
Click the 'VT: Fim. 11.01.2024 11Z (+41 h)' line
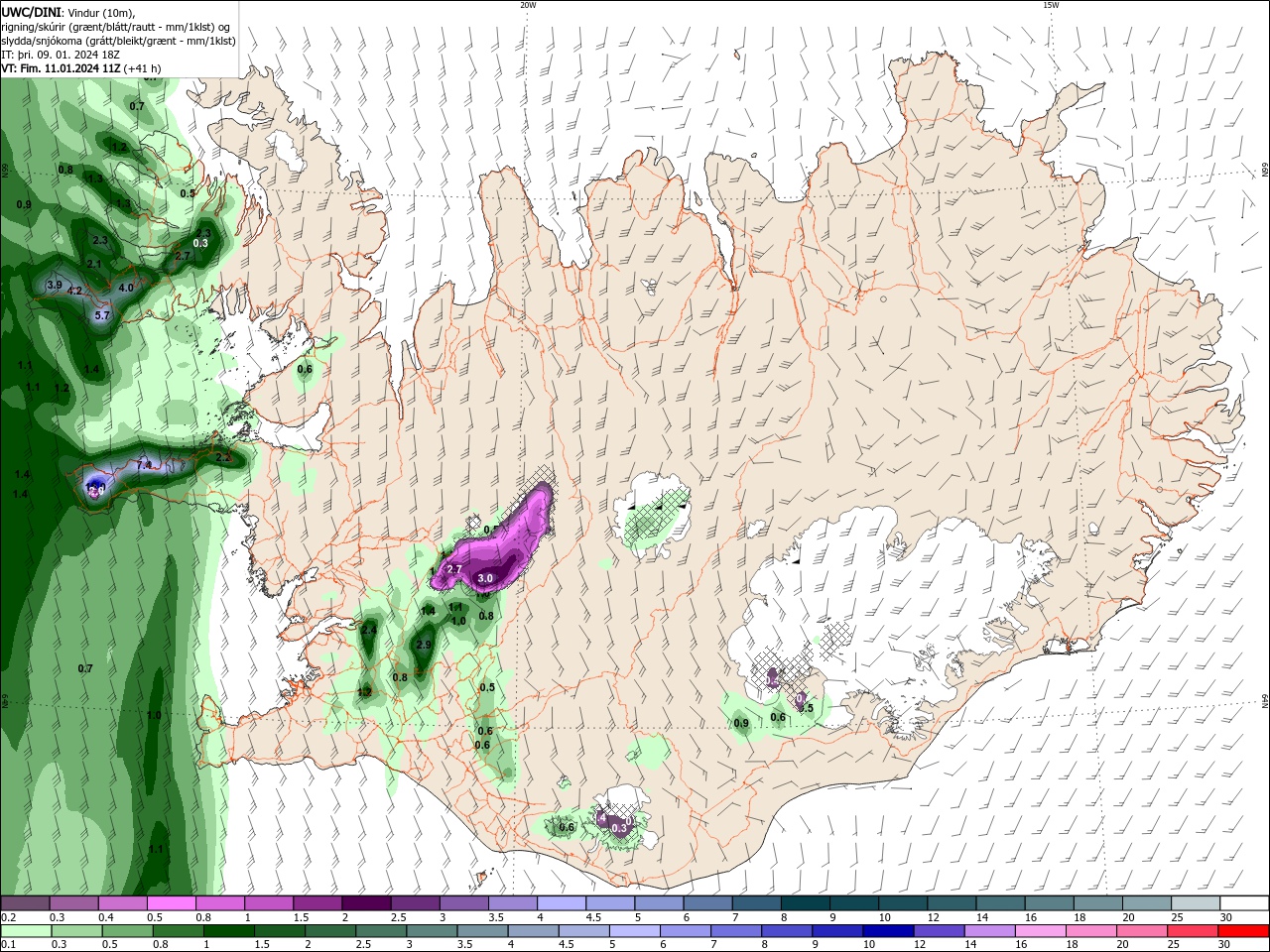pos(81,68)
